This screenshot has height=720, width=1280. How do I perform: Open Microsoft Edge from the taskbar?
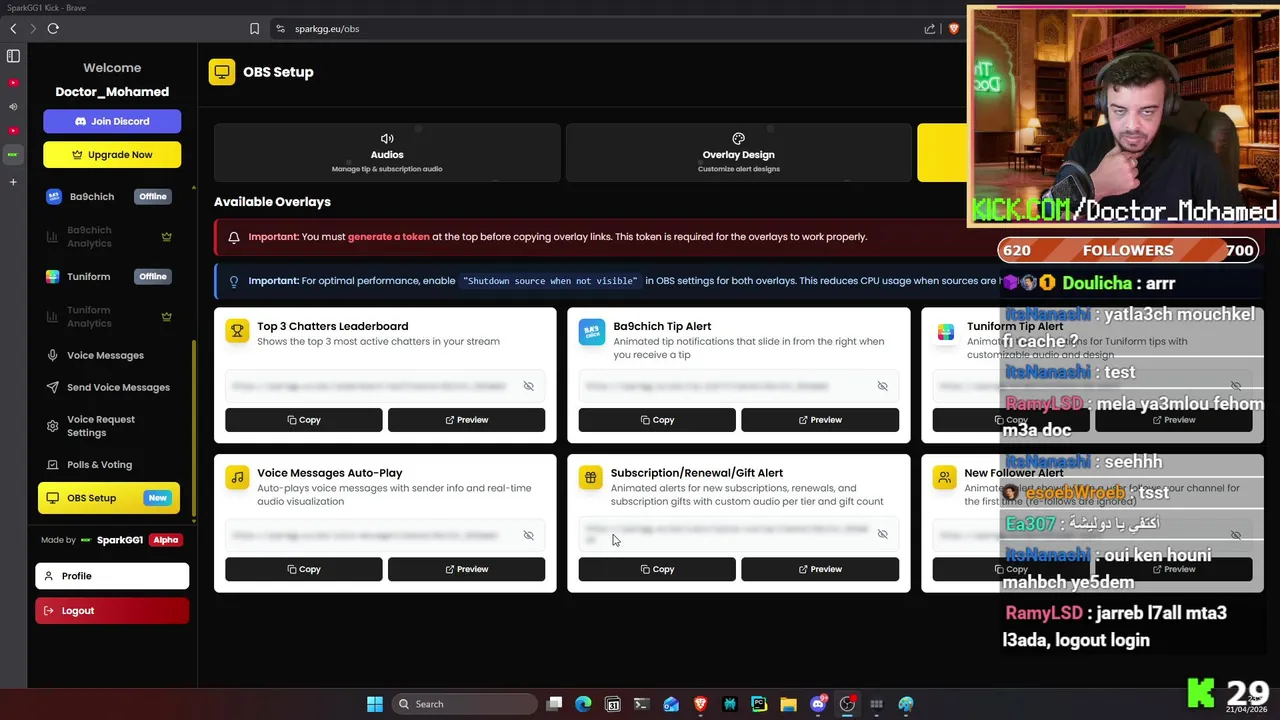583,704
